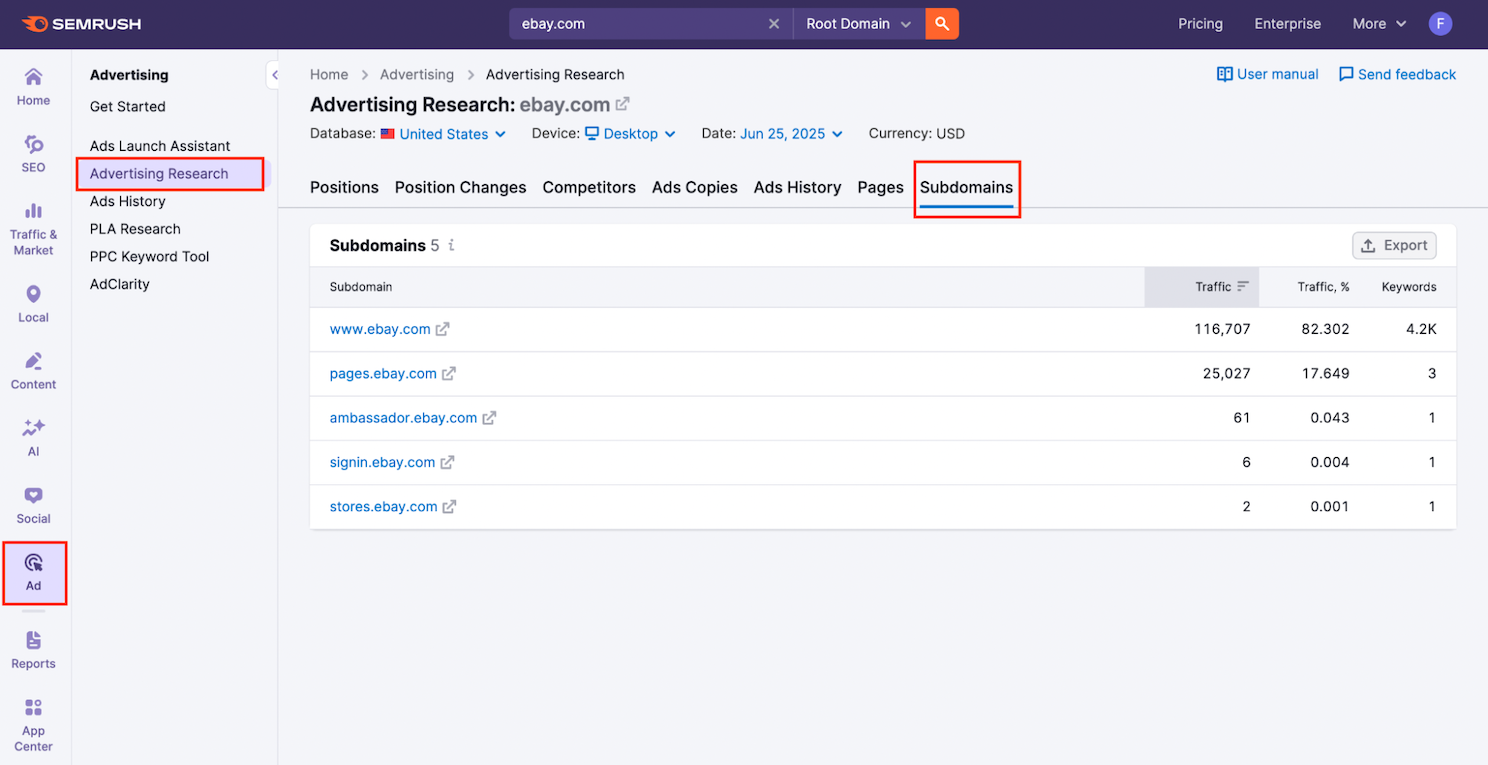Image resolution: width=1488 pixels, height=765 pixels.
Task: Open Traffic & Market sidebar icon
Action: [33, 228]
